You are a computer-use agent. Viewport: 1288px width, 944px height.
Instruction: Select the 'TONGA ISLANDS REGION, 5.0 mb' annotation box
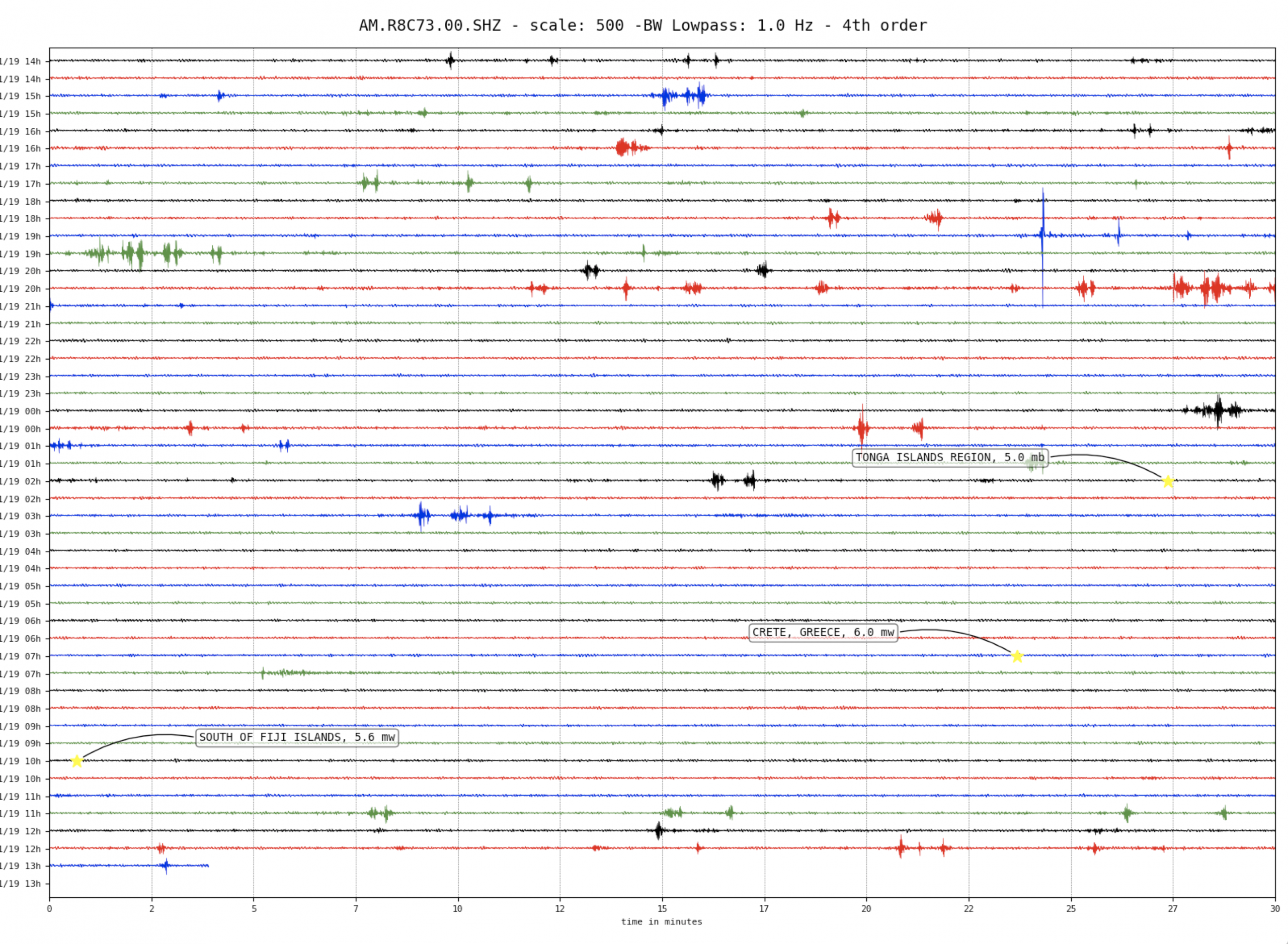(x=949, y=457)
